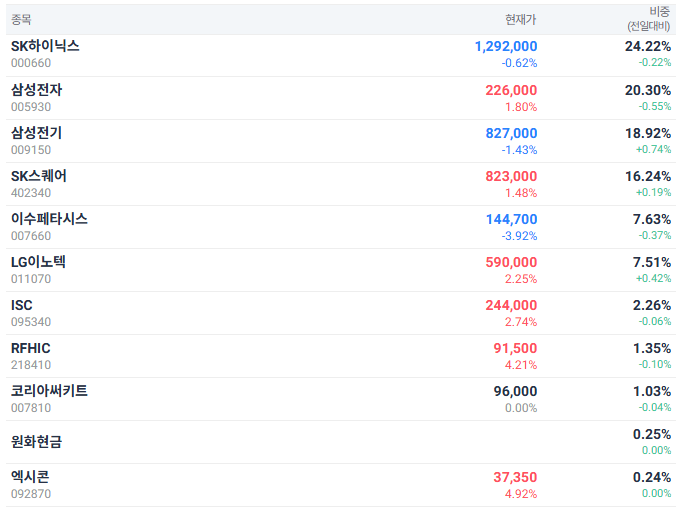Click the 1.35% weight value
689x519 pixels.
652,348
